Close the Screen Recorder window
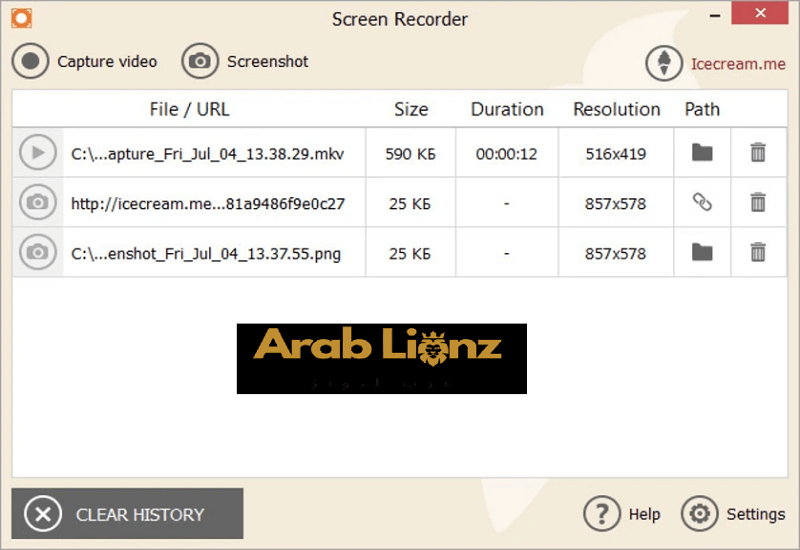The height and width of the screenshot is (550, 800). (x=760, y=13)
